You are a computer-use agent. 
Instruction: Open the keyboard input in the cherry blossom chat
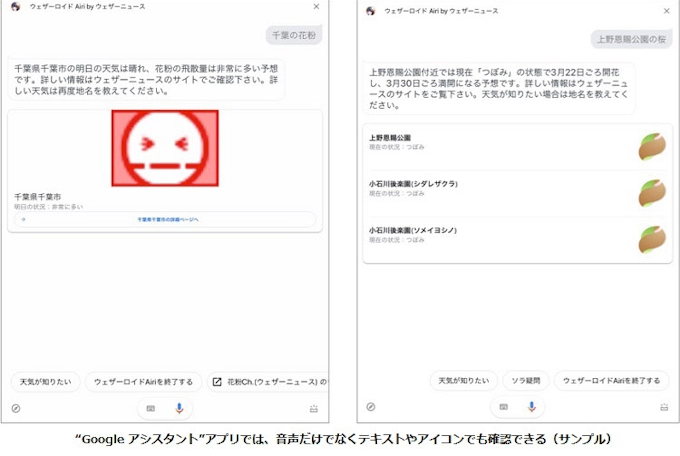[503, 408]
